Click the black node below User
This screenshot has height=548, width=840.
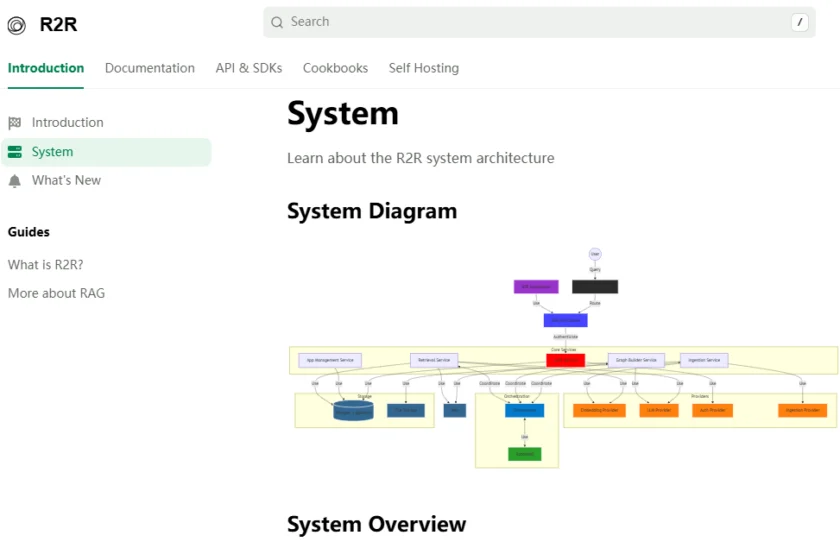pyautogui.click(x=595, y=287)
